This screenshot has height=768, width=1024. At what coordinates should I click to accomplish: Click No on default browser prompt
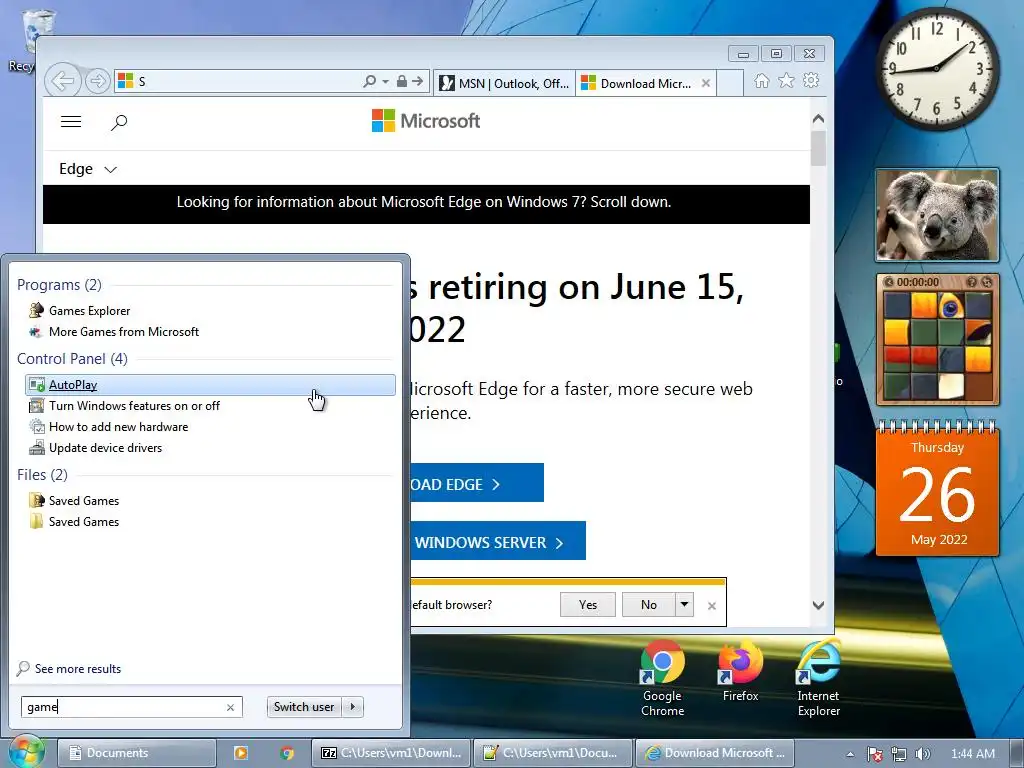click(648, 605)
